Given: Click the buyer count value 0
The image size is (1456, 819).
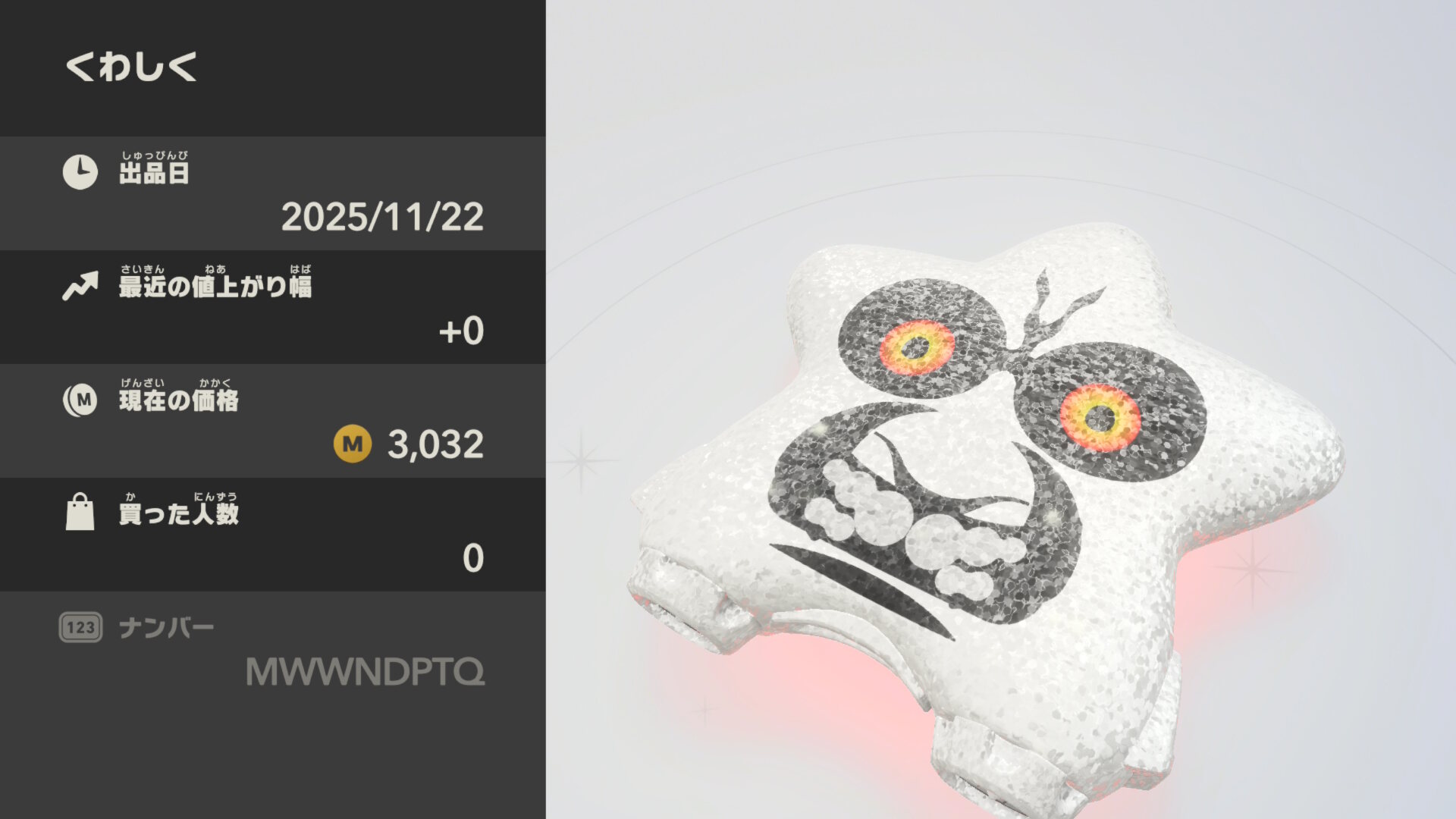Looking at the screenshot, I should (x=473, y=558).
